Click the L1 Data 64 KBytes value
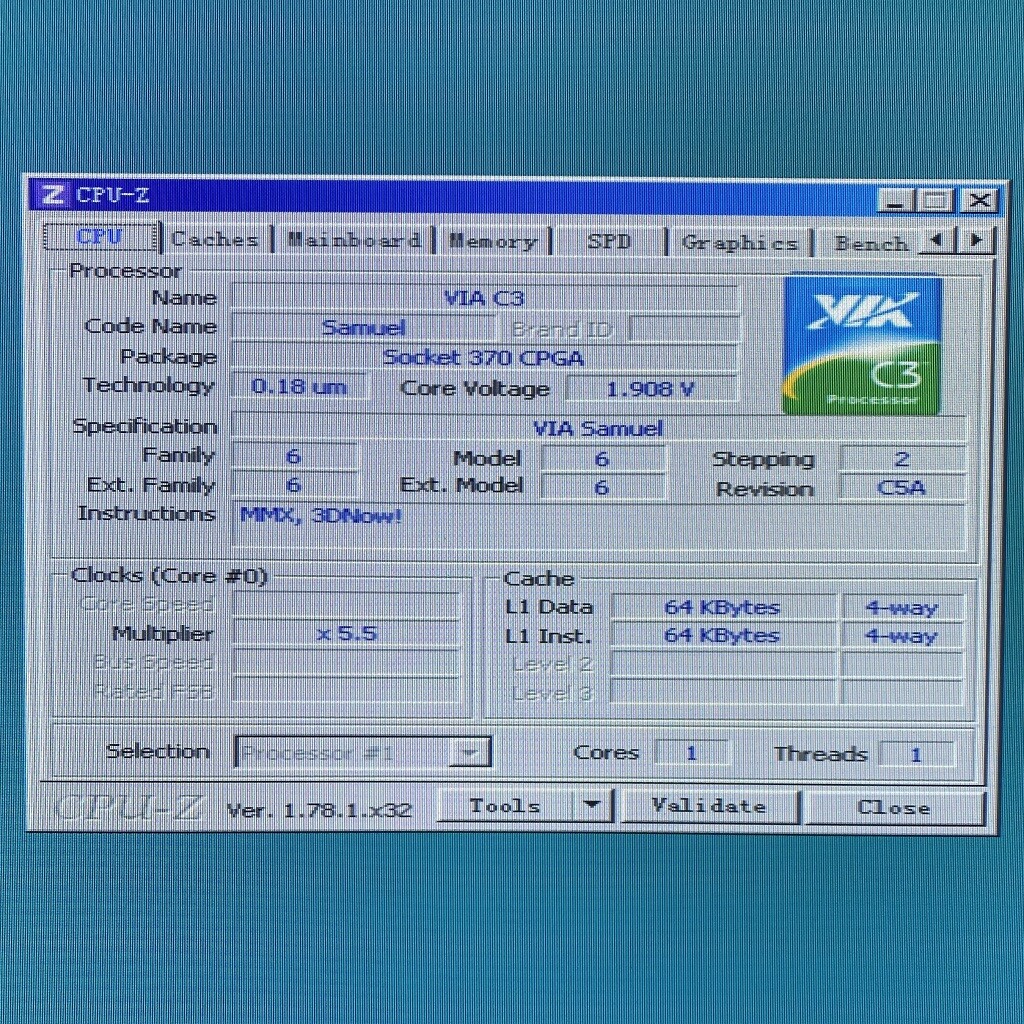The width and height of the screenshot is (1024, 1024). tap(723, 607)
